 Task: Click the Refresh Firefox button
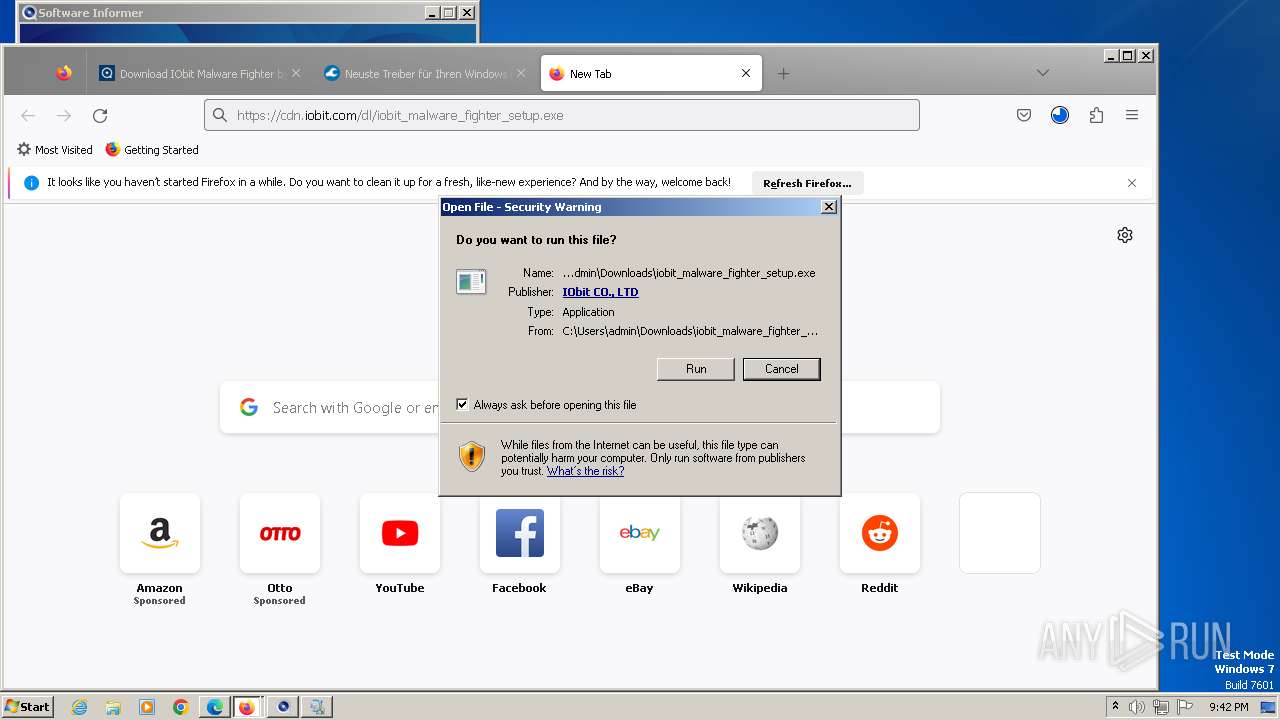click(807, 183)
